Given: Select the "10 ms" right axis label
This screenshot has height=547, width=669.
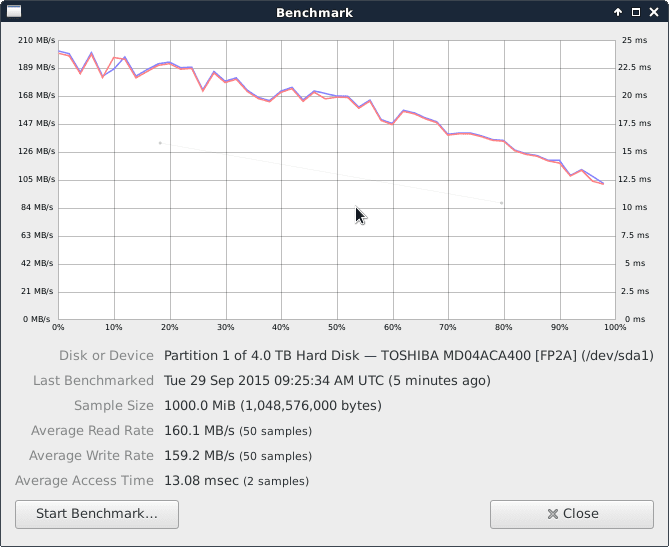Looking at the screenshot, I should [634, 207].
